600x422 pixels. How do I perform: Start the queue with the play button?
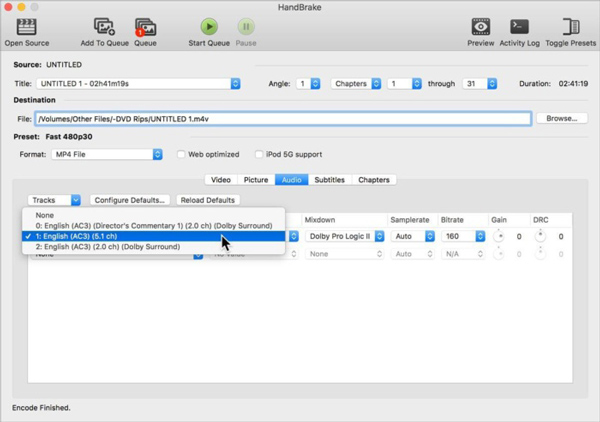209,26
